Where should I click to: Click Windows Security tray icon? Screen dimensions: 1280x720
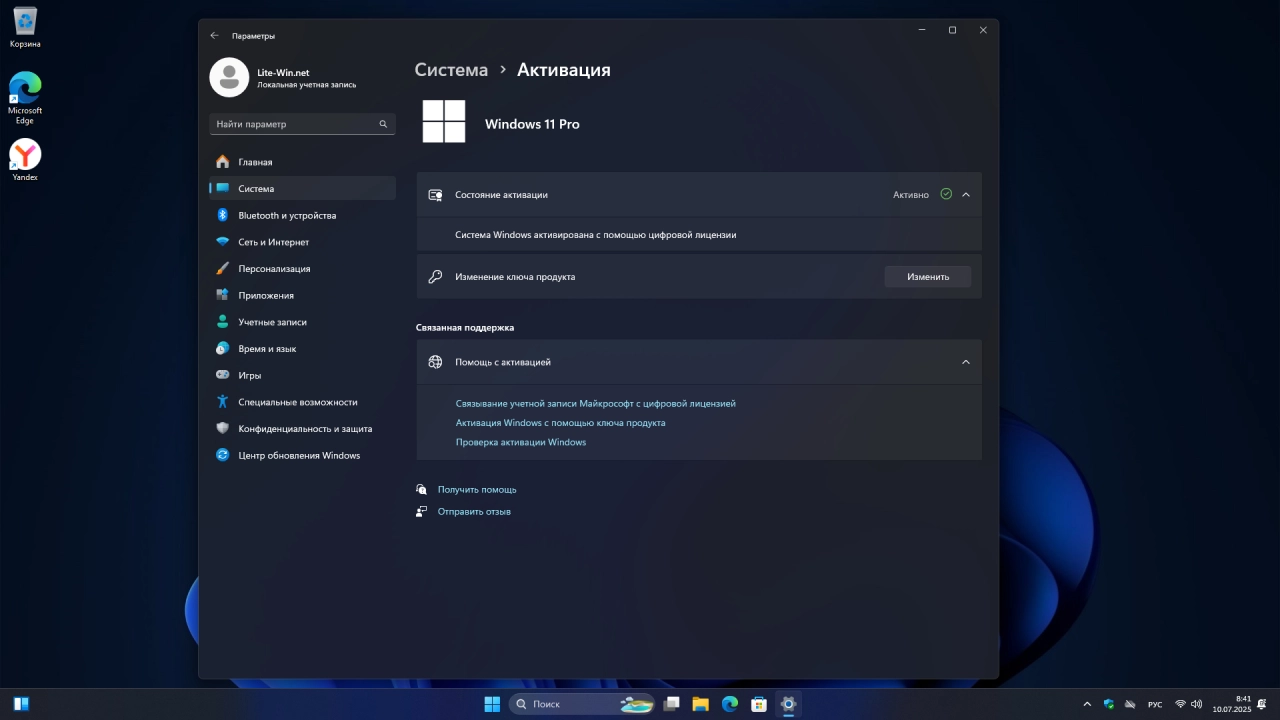(x=1109, y=704)
